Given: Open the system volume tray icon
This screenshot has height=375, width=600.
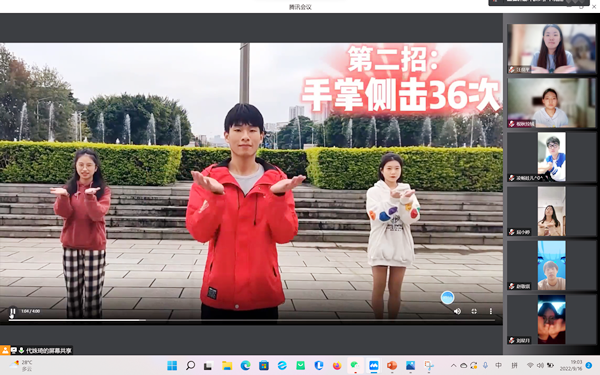Looking at the screenshot, I should 540,365.
